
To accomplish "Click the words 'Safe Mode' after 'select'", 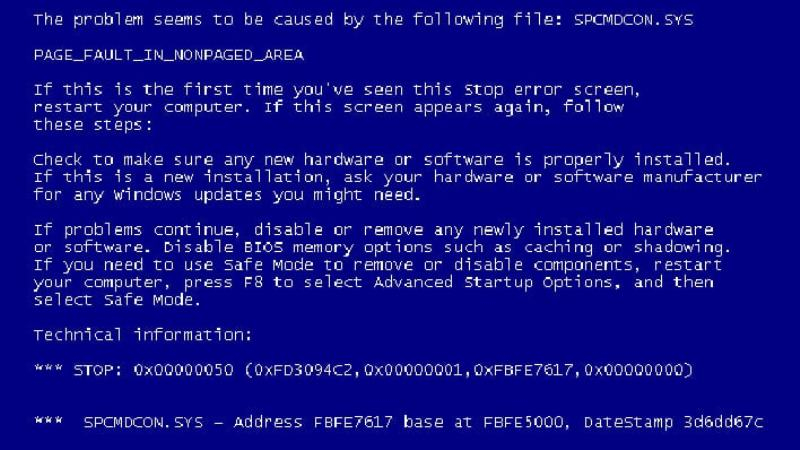I will tap(148, 299).
